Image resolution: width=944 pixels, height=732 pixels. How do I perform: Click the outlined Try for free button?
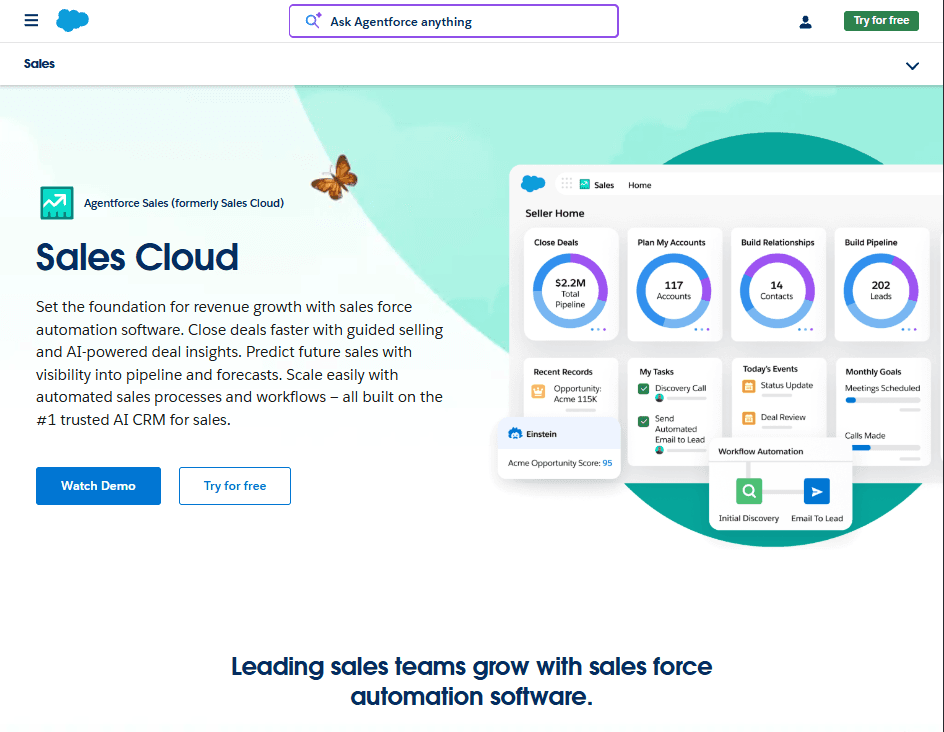coord(235,486)
